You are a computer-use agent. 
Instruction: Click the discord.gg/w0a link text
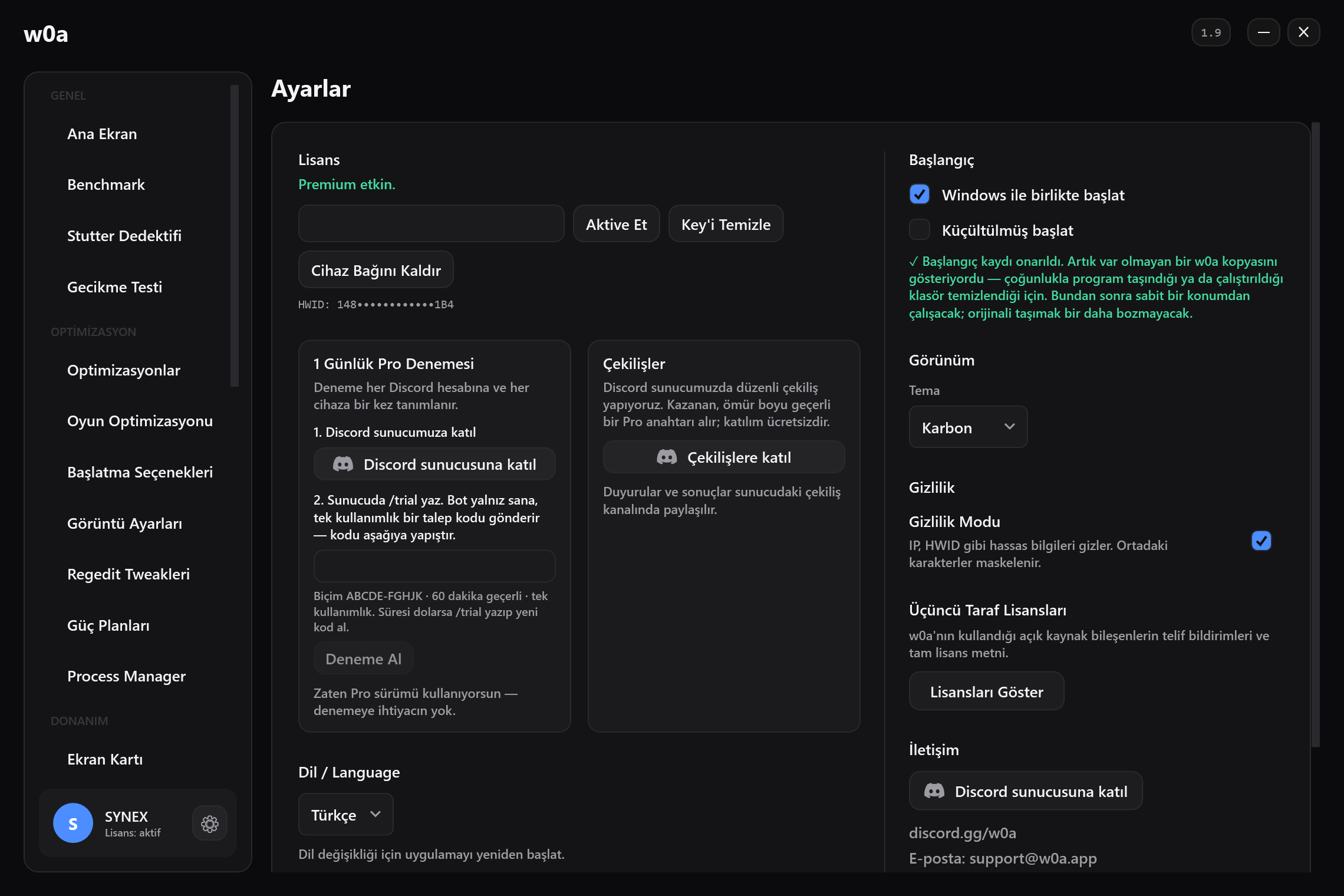point(963,833)
